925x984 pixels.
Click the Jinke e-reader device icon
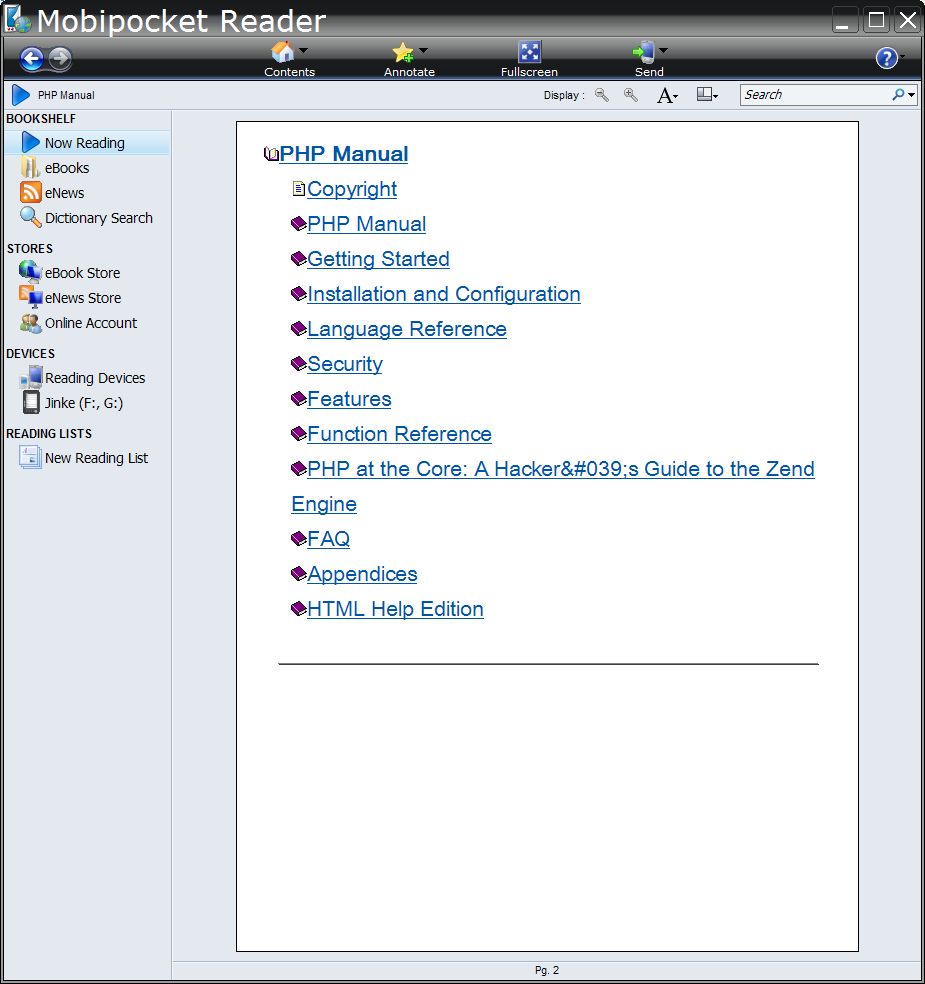[31, 402]
